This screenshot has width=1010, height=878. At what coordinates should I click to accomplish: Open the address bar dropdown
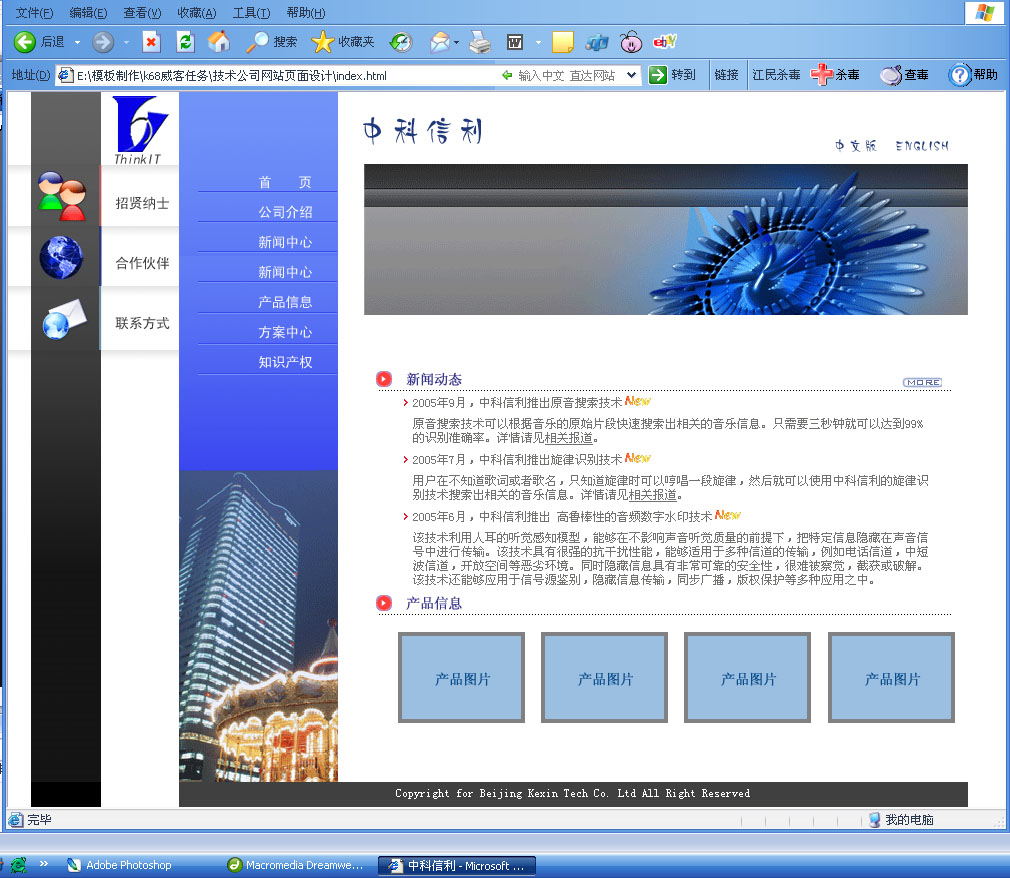coord(631,75)
